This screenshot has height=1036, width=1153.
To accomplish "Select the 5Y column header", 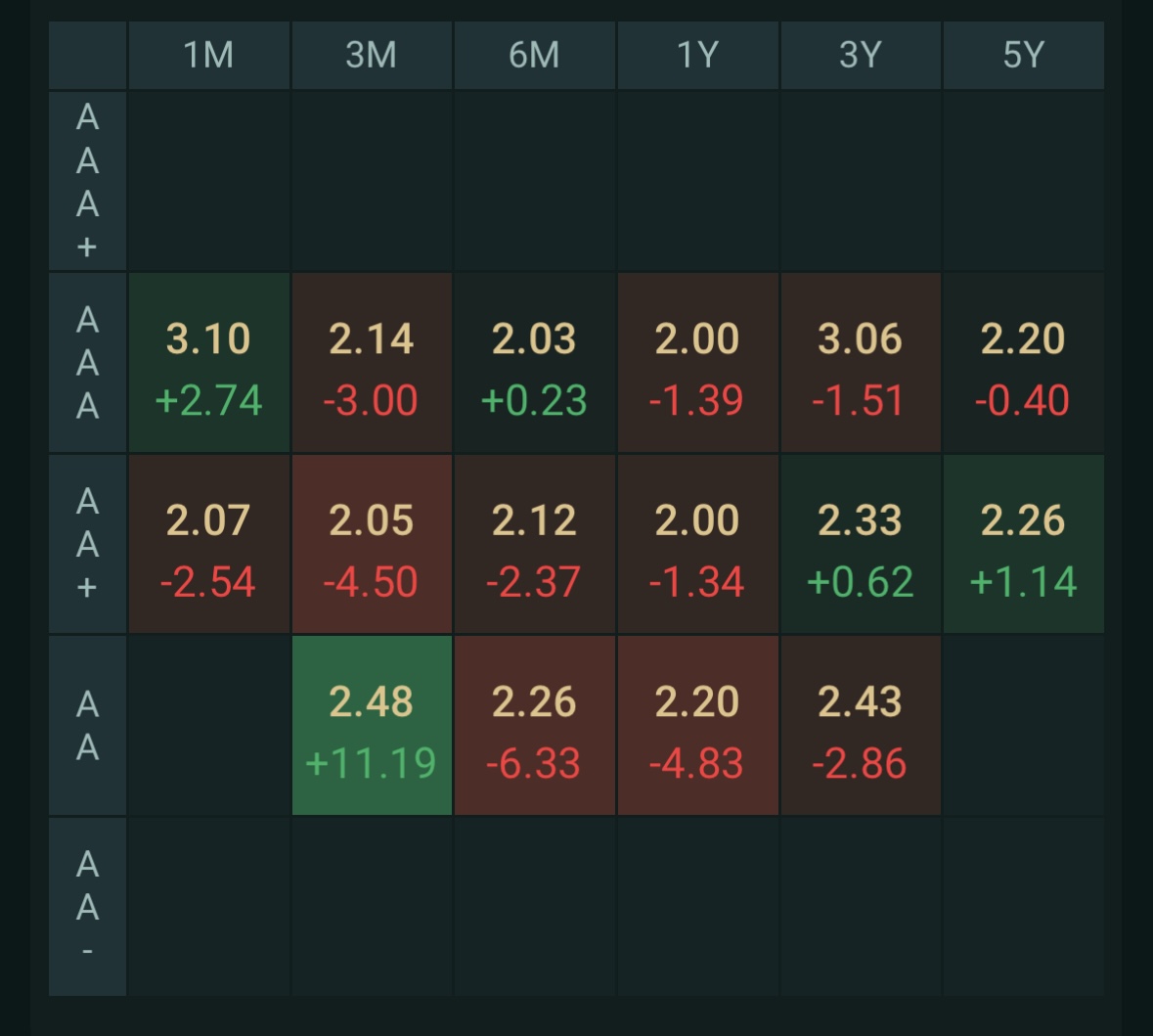I will tap(1023, 55).
